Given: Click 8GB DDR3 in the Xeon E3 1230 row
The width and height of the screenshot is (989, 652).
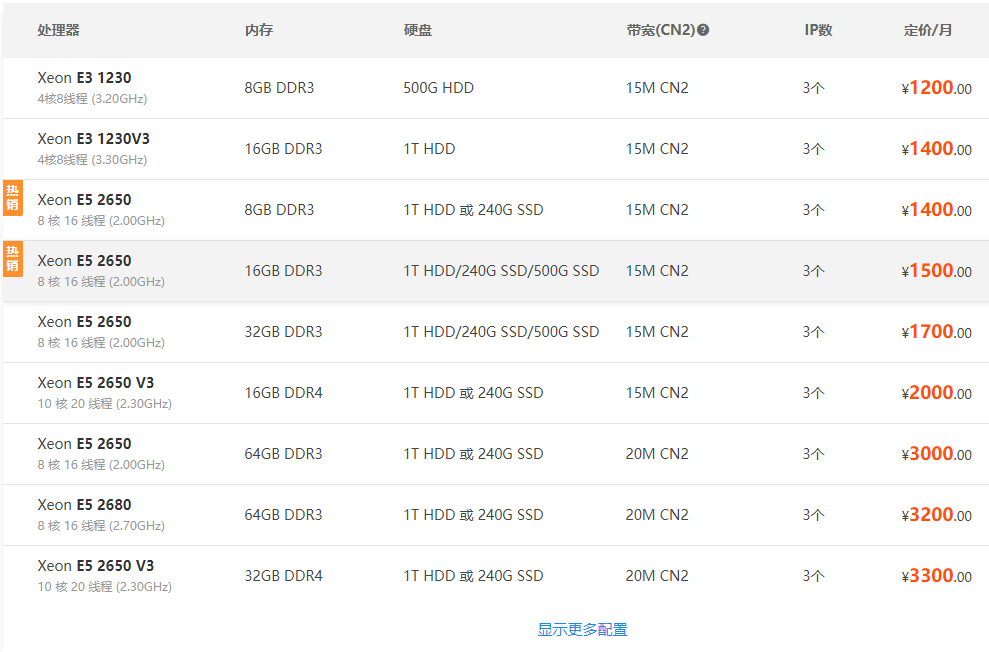Looking at the screenshot, I should click(279, 88).
